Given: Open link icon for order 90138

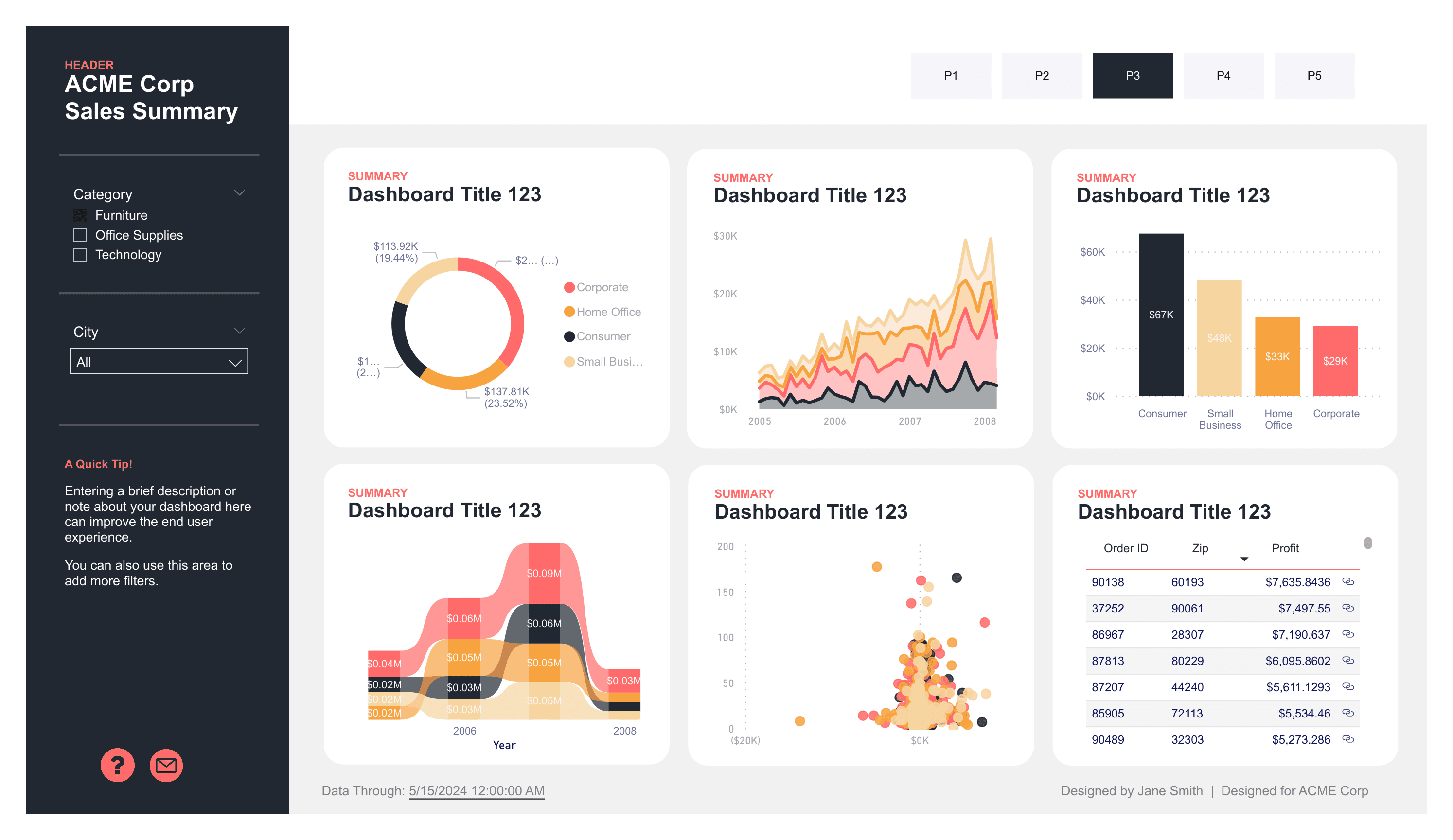Looking at the screenshot, I should (x=1347, y=581).
